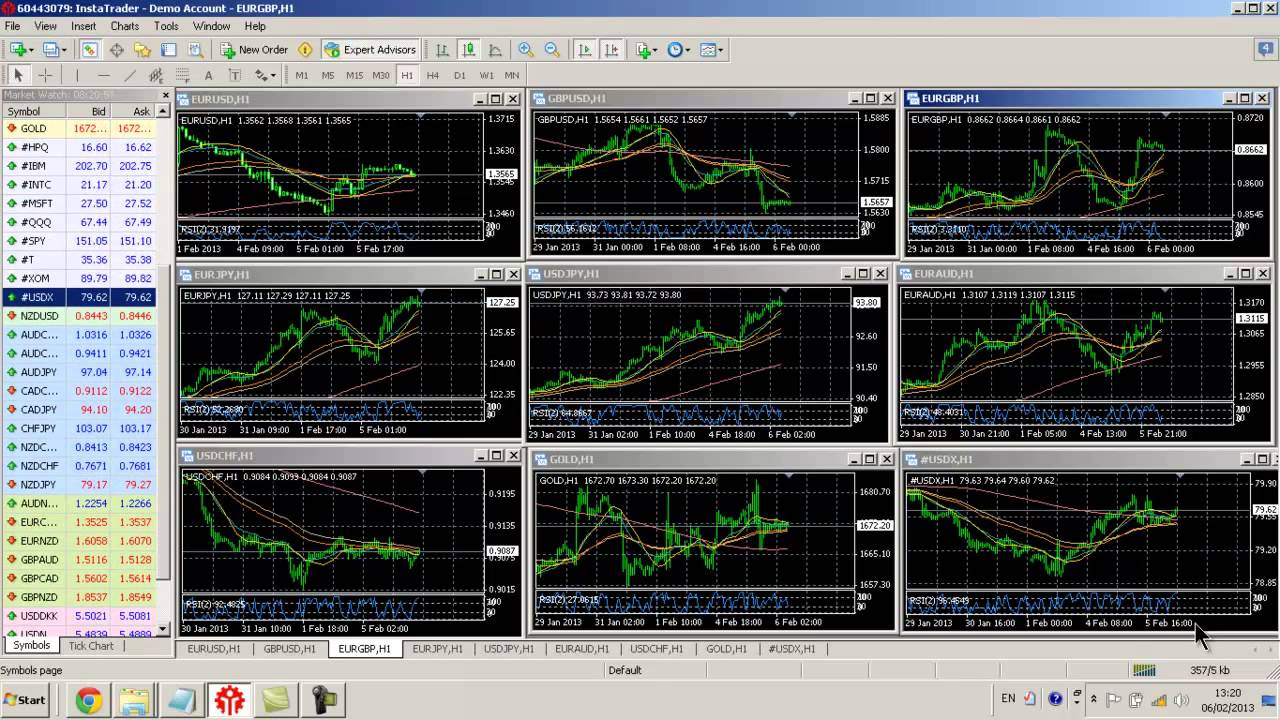Open the Tools menu
The height and width of the screenshot is (720, 1280).
point(166,26)
